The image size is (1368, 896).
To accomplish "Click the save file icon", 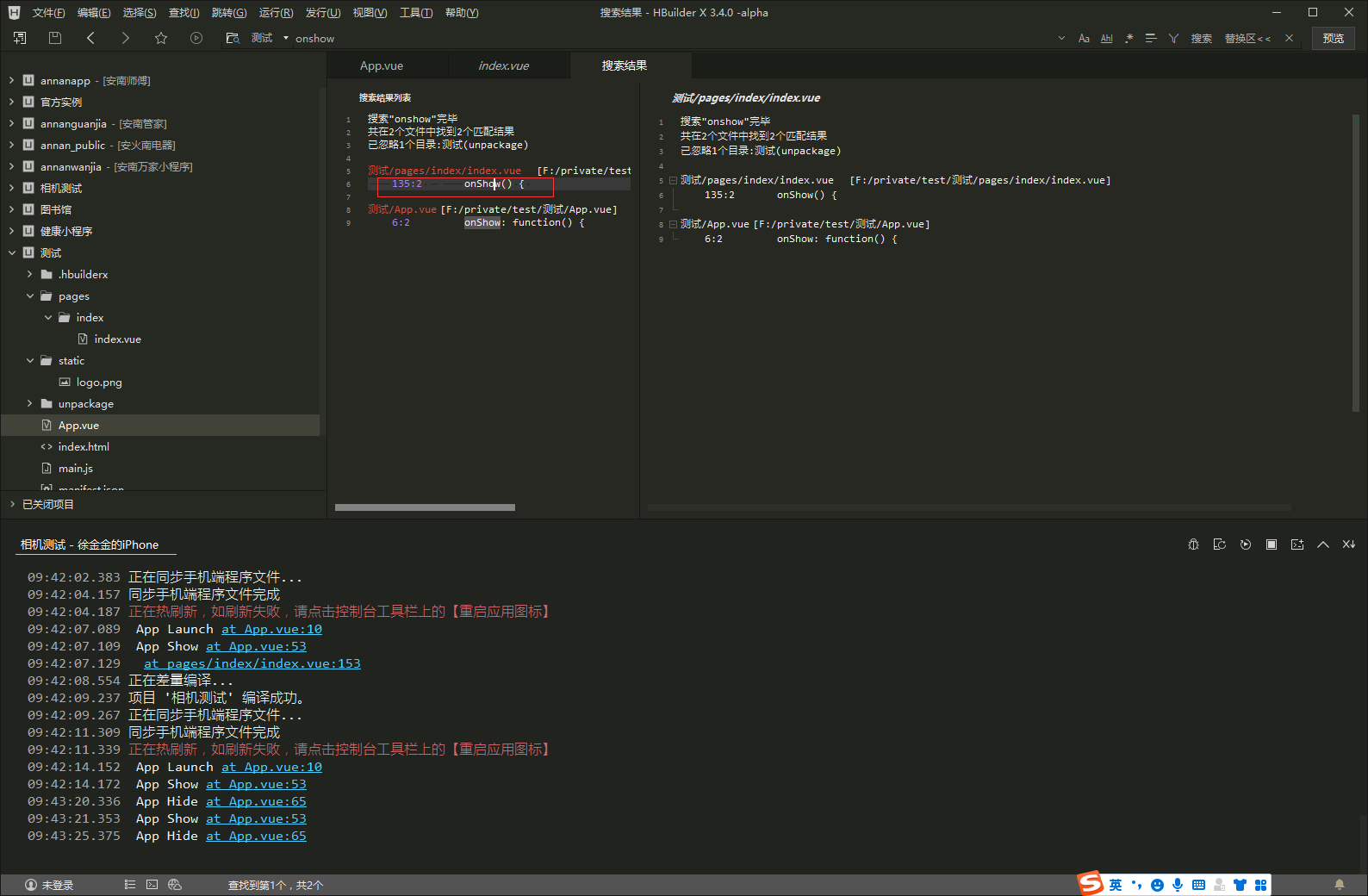I will 55,38.
